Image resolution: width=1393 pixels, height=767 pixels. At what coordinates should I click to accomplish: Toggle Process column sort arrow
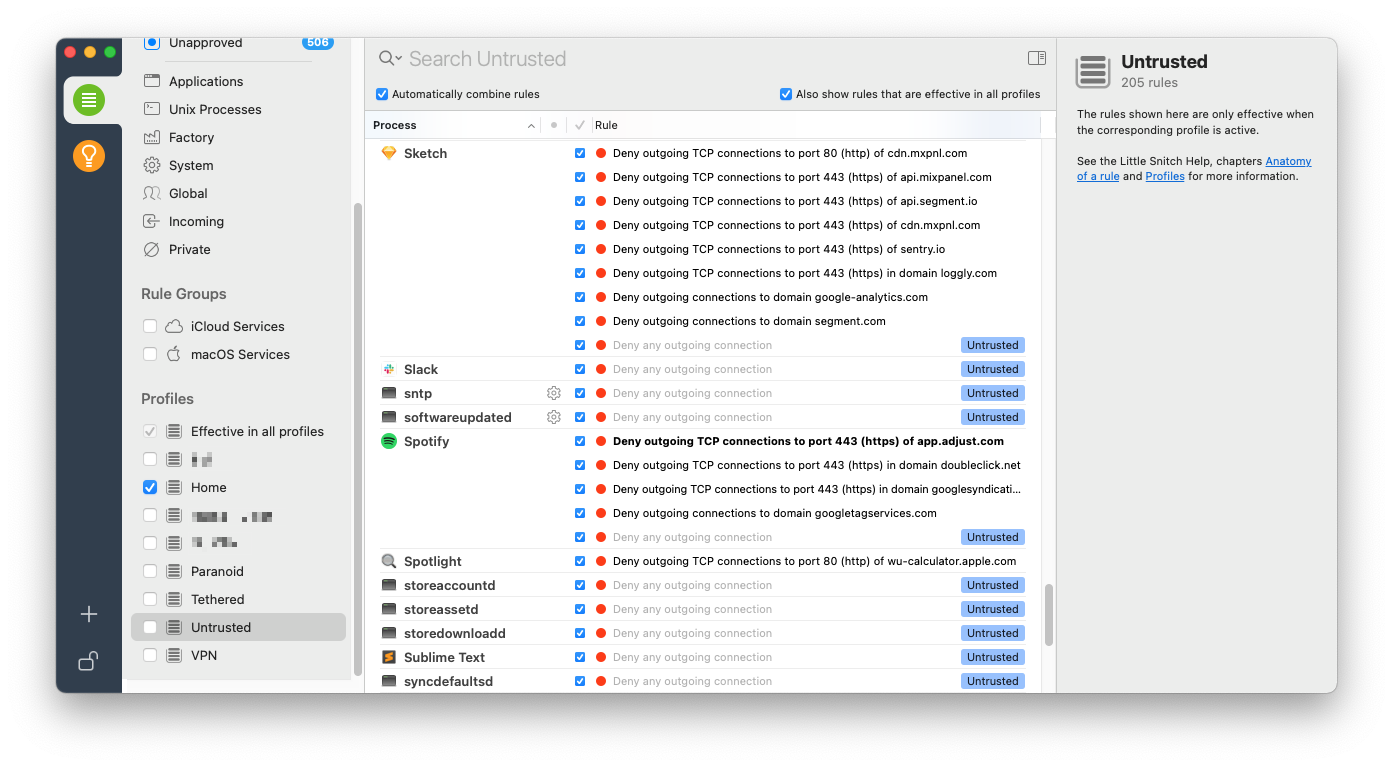tap(531, 125)
